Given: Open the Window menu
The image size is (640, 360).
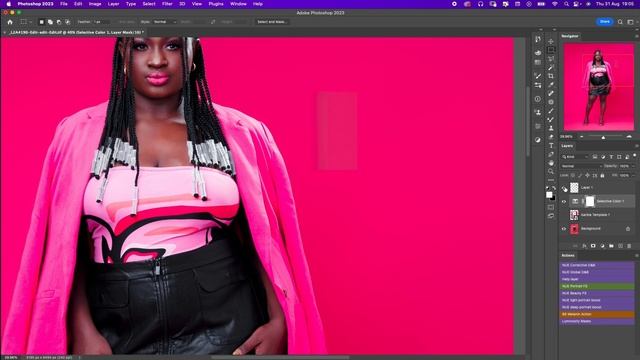Looking at the screenshot, I should pyautogui.click(x=238, y=4).
